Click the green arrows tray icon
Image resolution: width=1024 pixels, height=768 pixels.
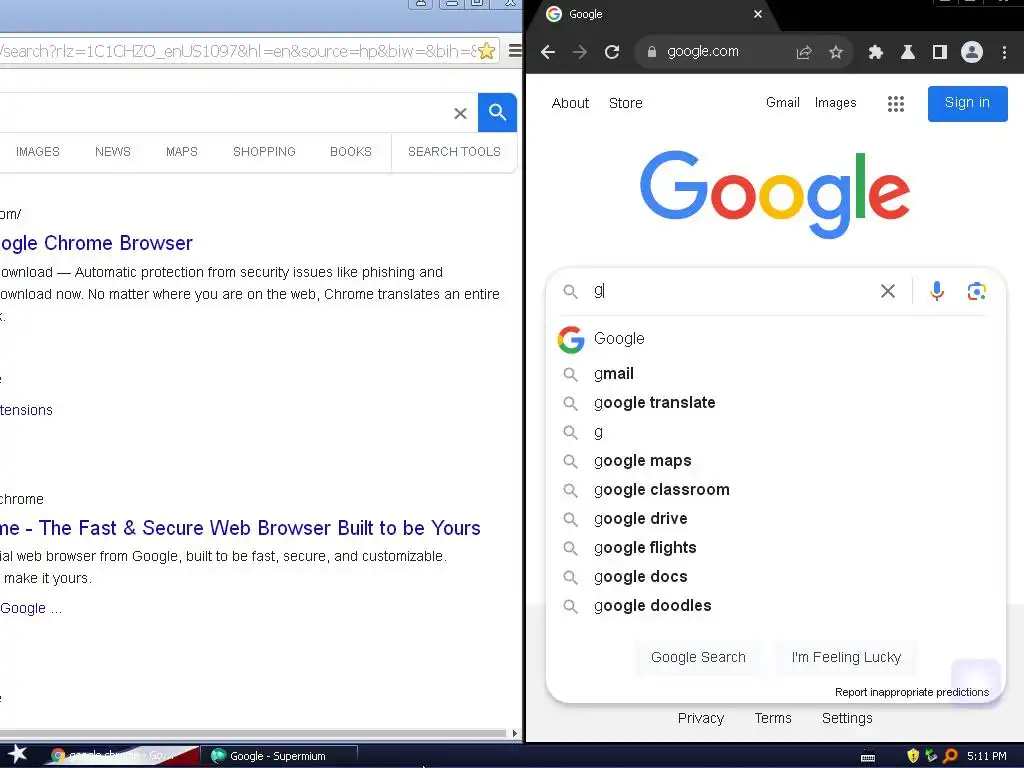(931, 756)
